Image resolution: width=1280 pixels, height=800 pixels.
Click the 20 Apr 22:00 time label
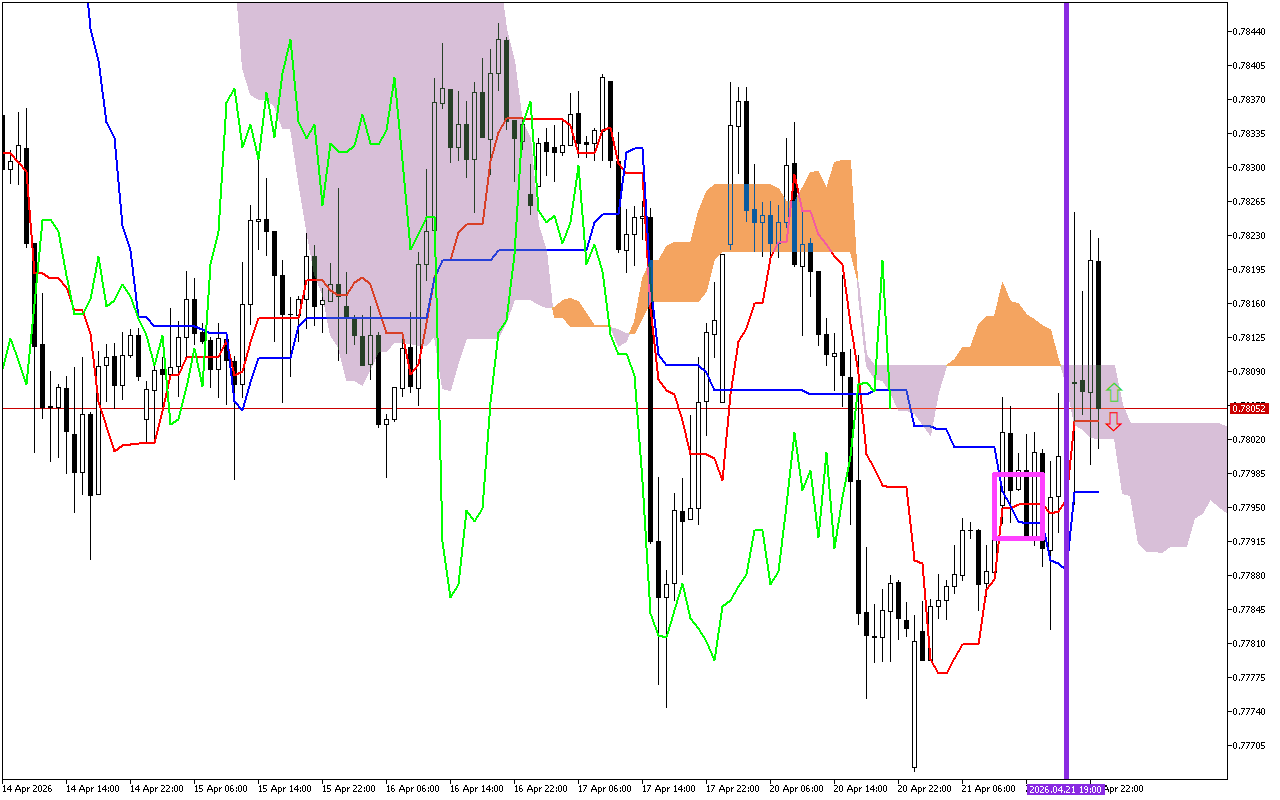(x=923, y=789)
